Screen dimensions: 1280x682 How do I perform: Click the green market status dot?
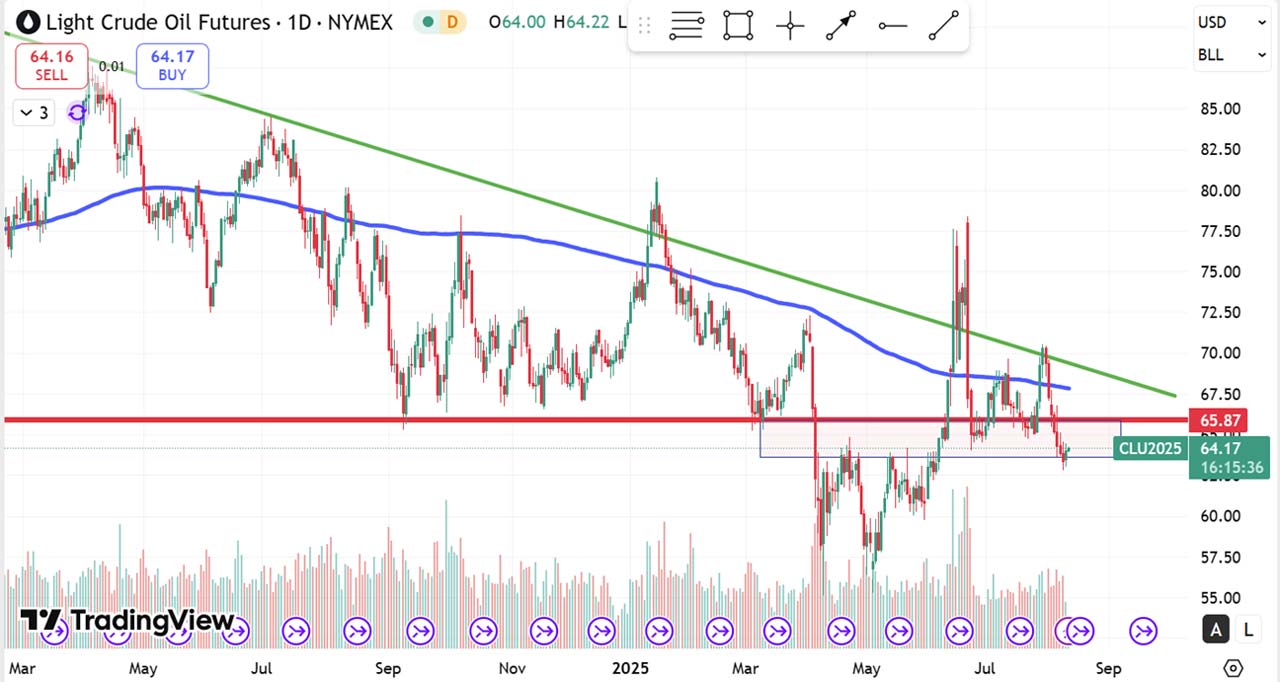[x=428, y=22]
